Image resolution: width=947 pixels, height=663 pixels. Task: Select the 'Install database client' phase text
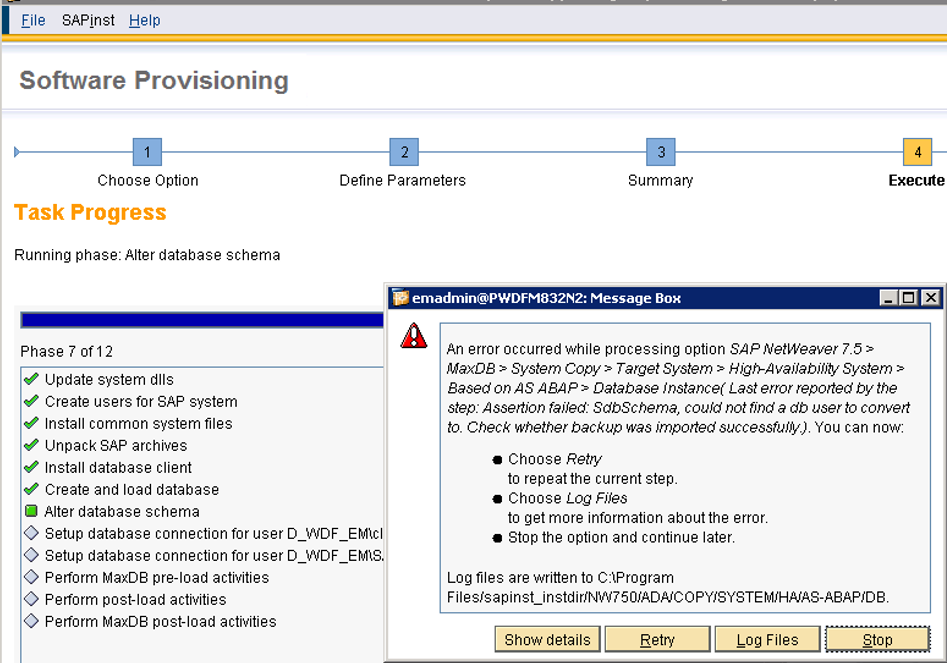click(x=118, y=467)
